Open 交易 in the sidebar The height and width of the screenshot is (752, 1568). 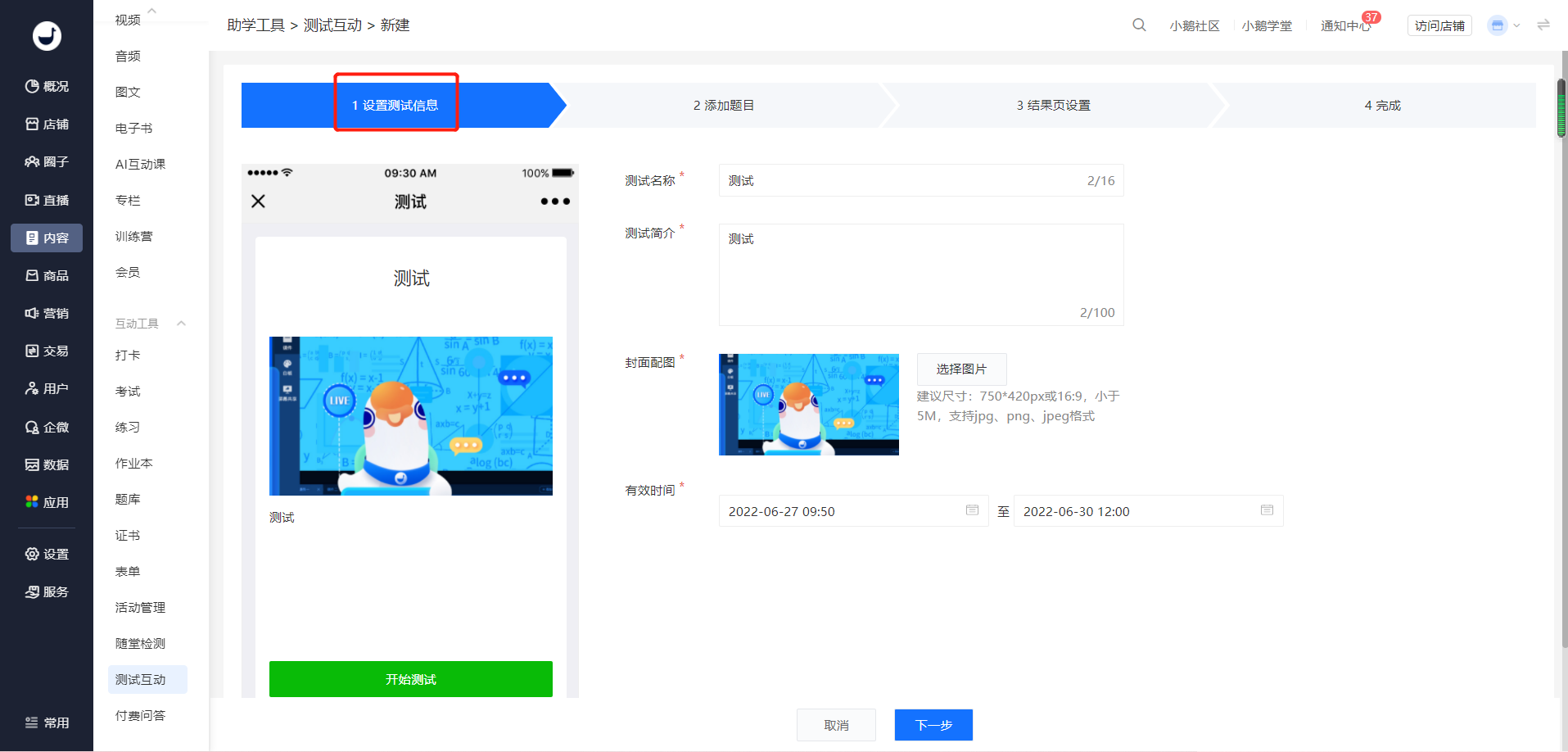(x=47, y=351)
